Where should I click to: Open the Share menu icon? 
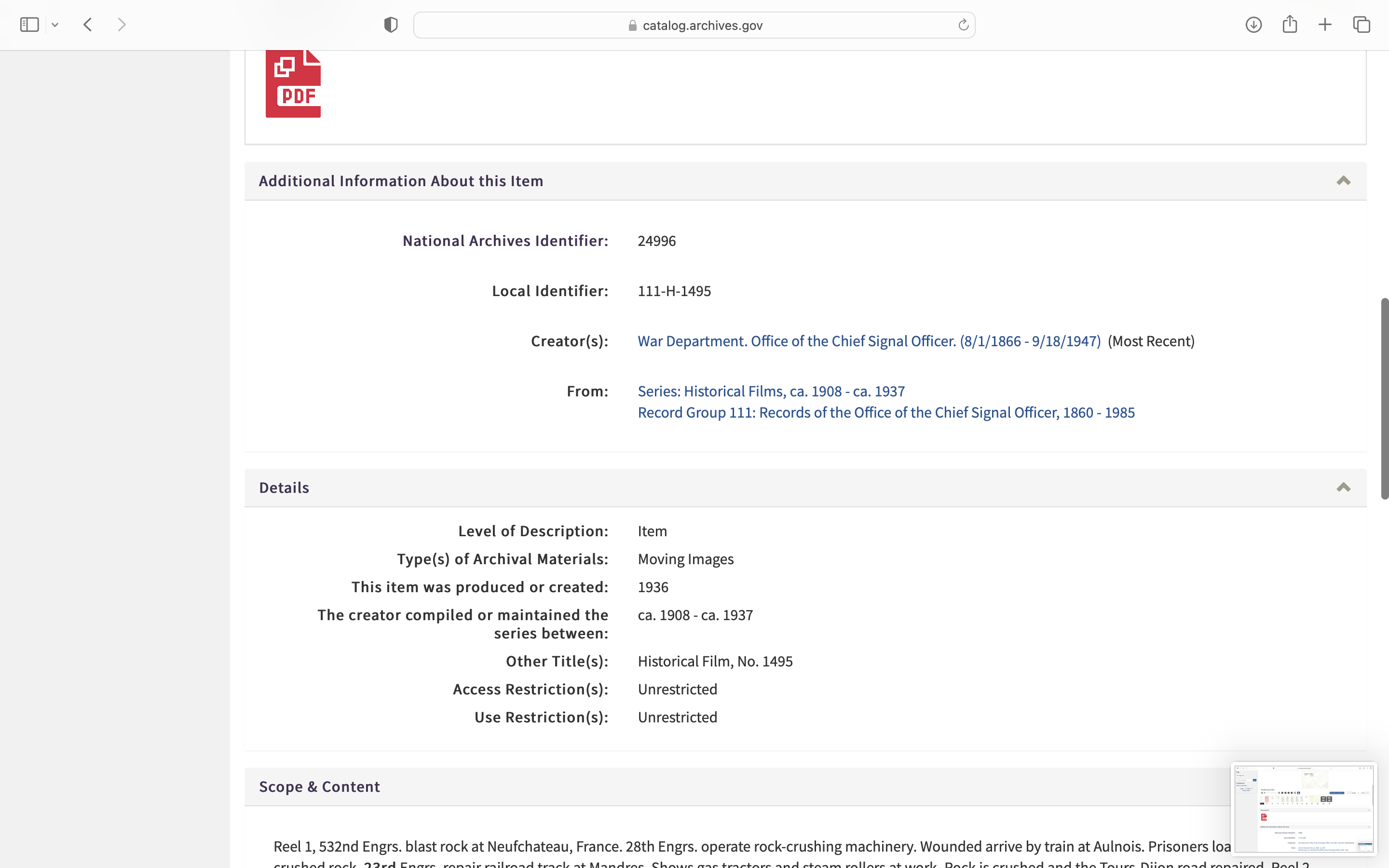click(x=1289, y=25)
